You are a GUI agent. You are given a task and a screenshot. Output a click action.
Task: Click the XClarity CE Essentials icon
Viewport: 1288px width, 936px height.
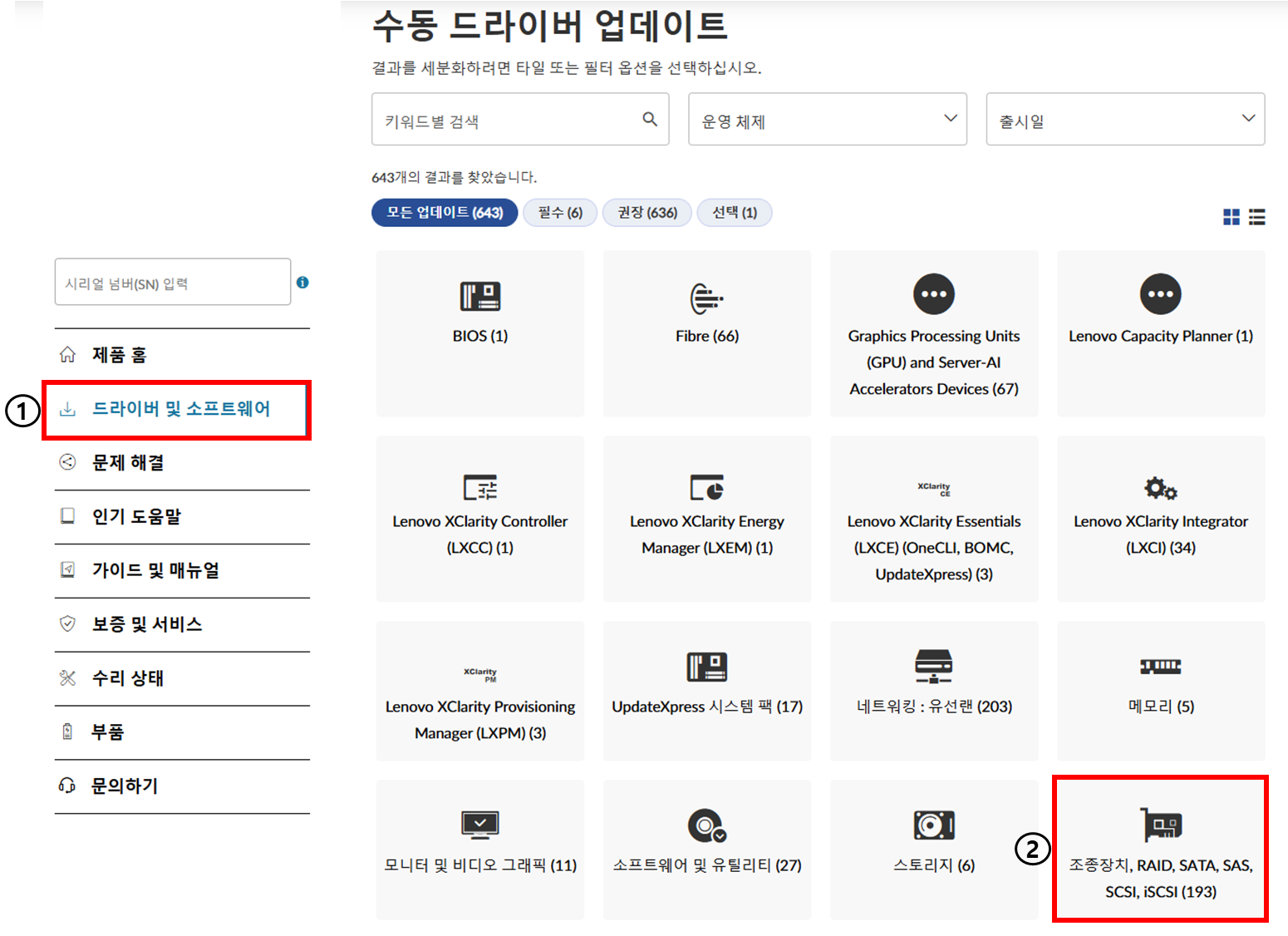pyautogui.click(x=934, y=489)
